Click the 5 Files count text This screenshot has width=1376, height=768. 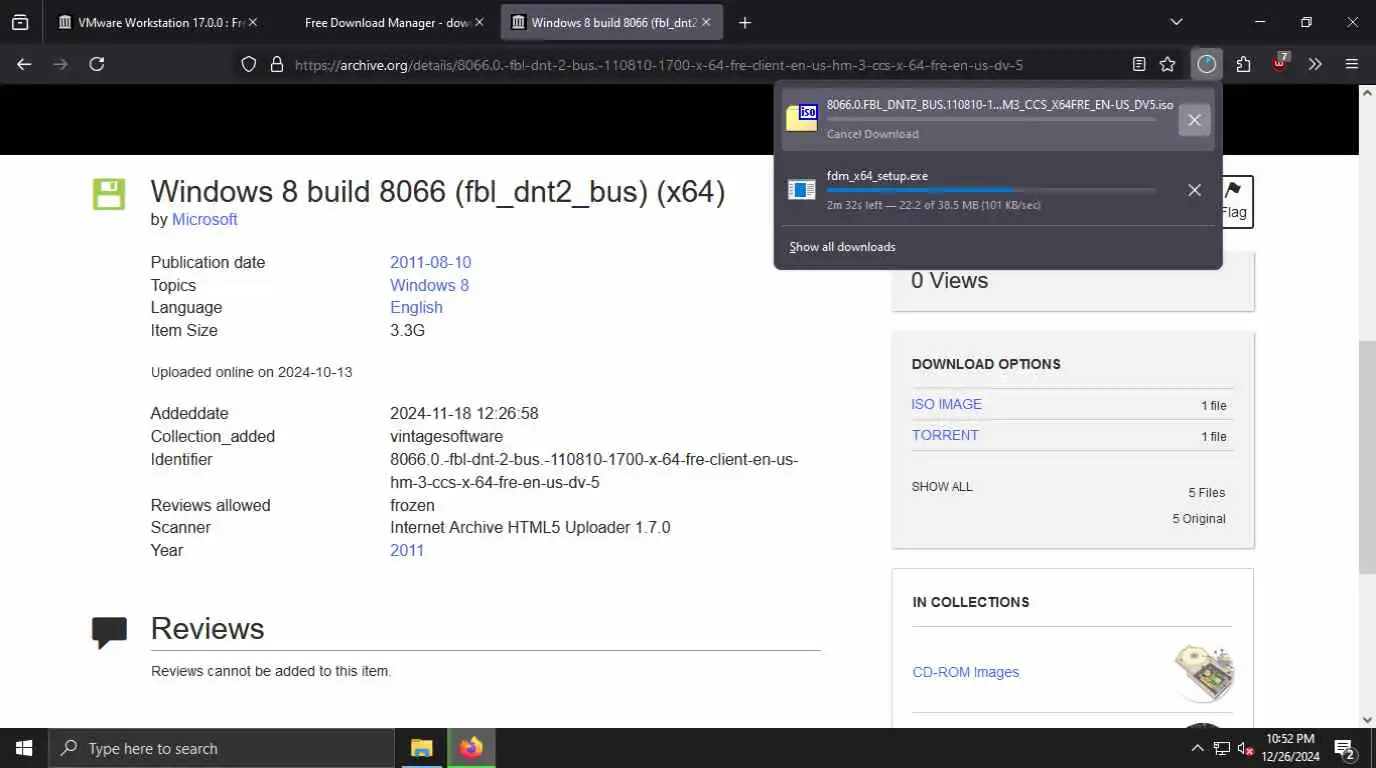click(x=1206, y=493)
